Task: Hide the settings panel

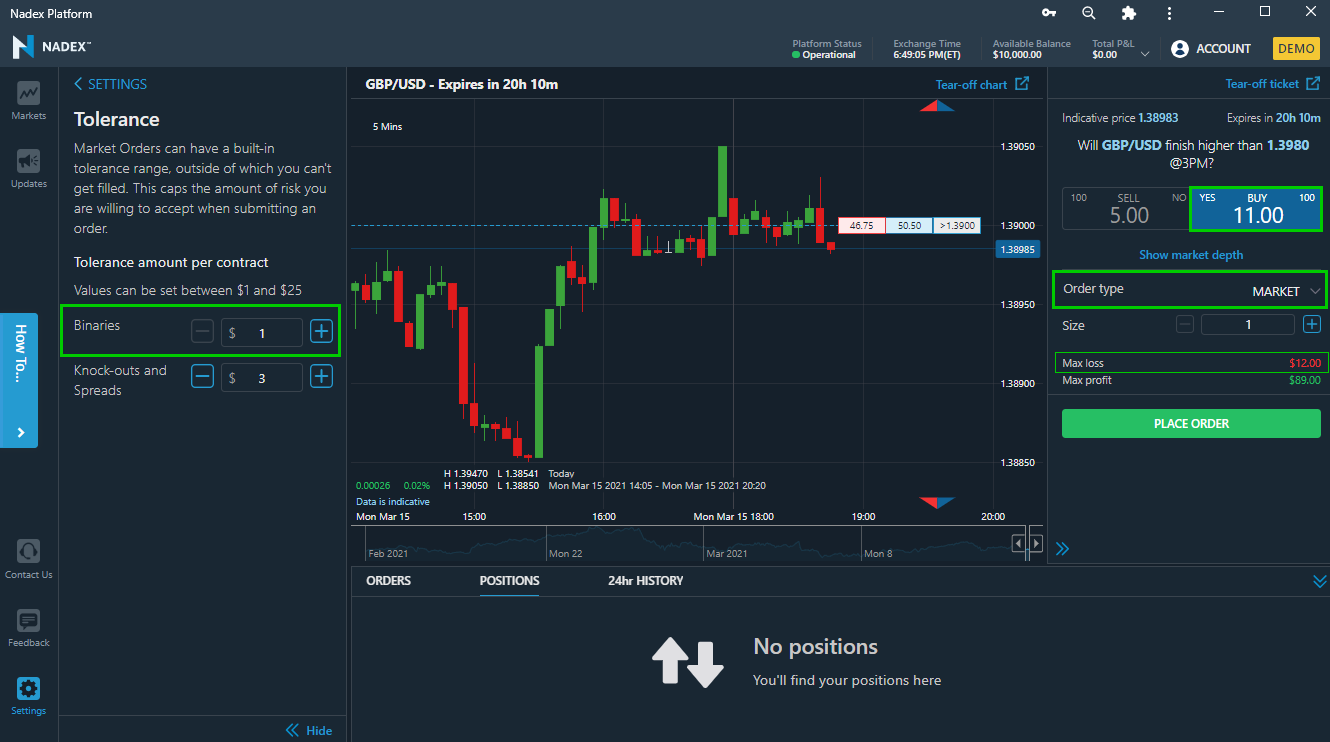Action: (309, 730)
